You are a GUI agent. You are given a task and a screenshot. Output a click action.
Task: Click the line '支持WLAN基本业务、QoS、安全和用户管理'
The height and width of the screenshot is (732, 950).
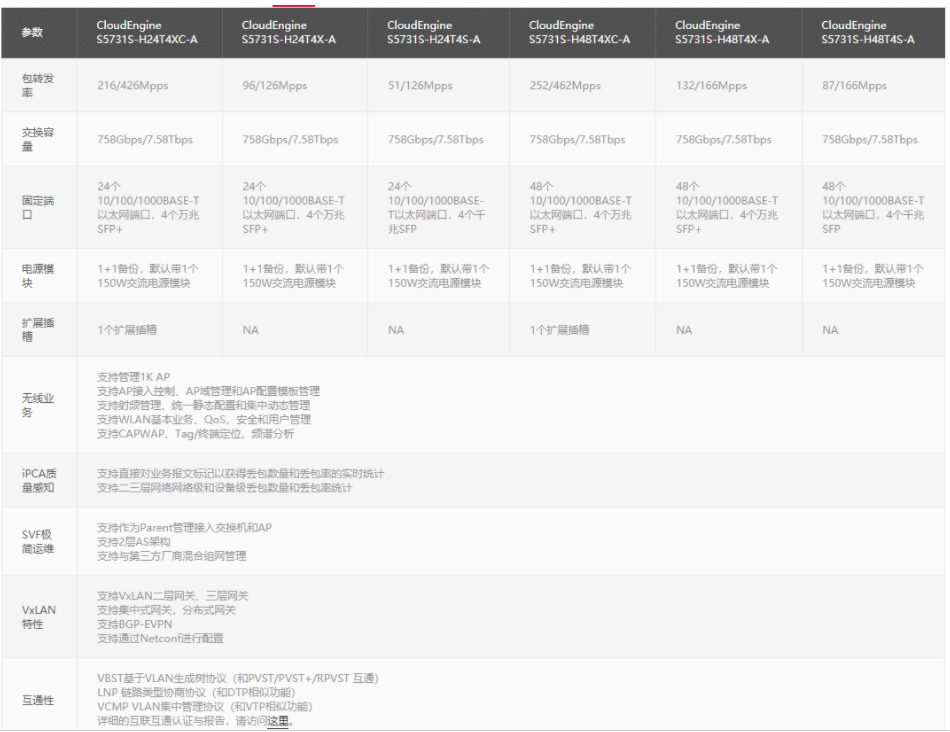pyautogui.click(x=204, y=419)
